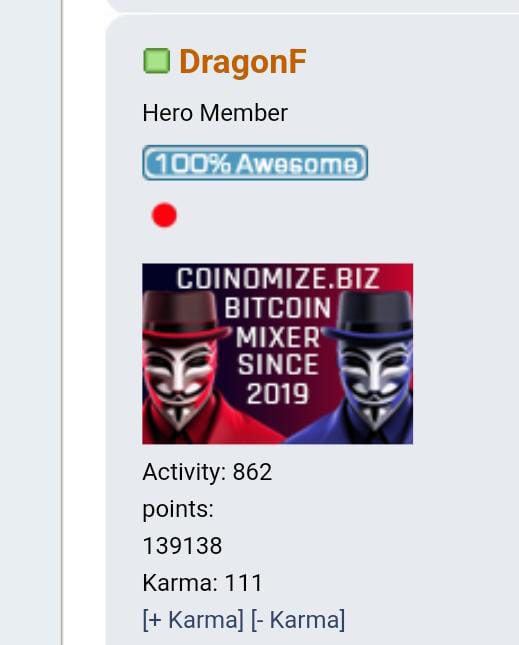The image size is (519, 645).
Task: Click the red dot icon
Action: [x=164, y=215]
